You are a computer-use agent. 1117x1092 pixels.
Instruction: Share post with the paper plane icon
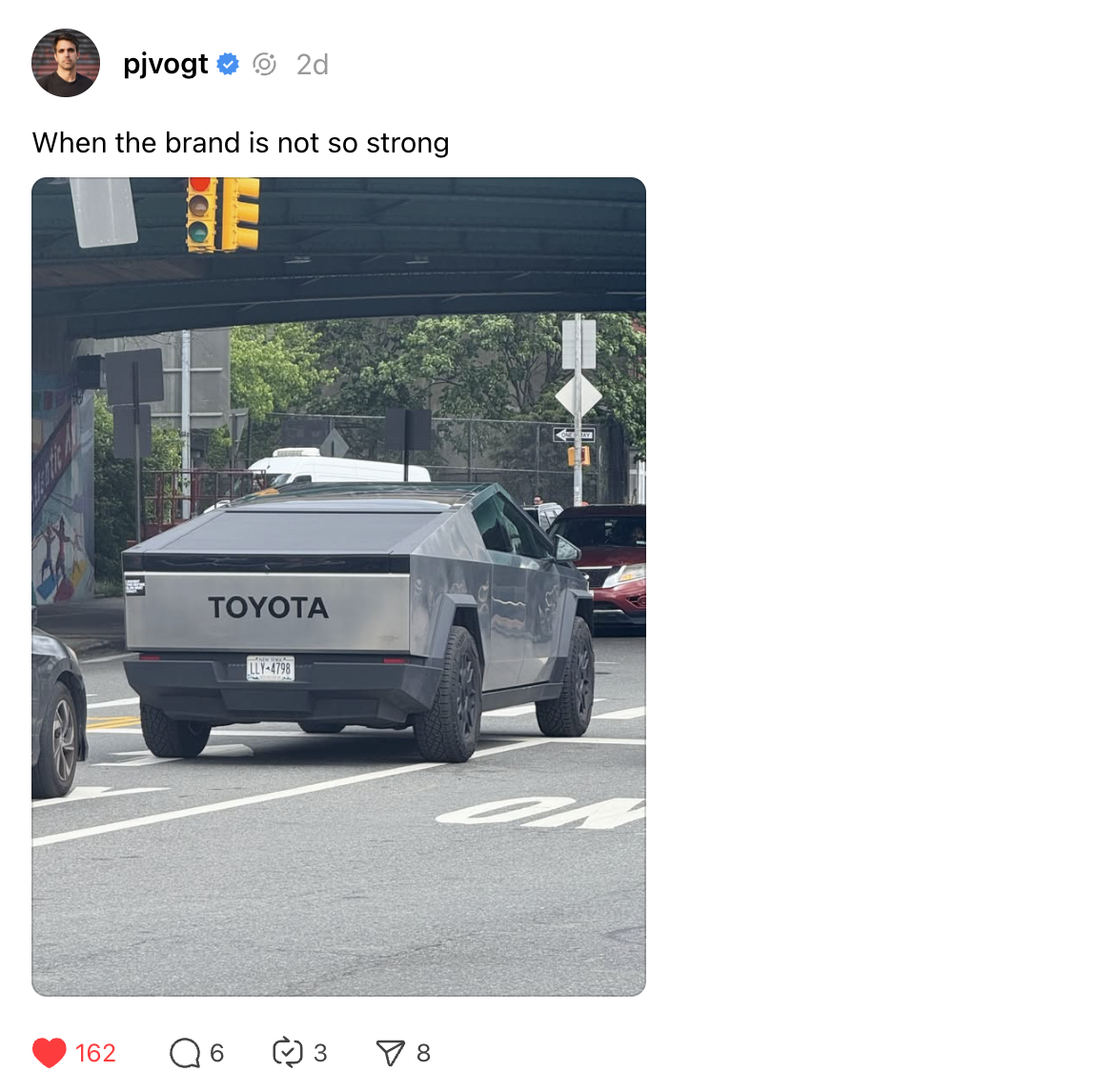(x=391, y=1053)
